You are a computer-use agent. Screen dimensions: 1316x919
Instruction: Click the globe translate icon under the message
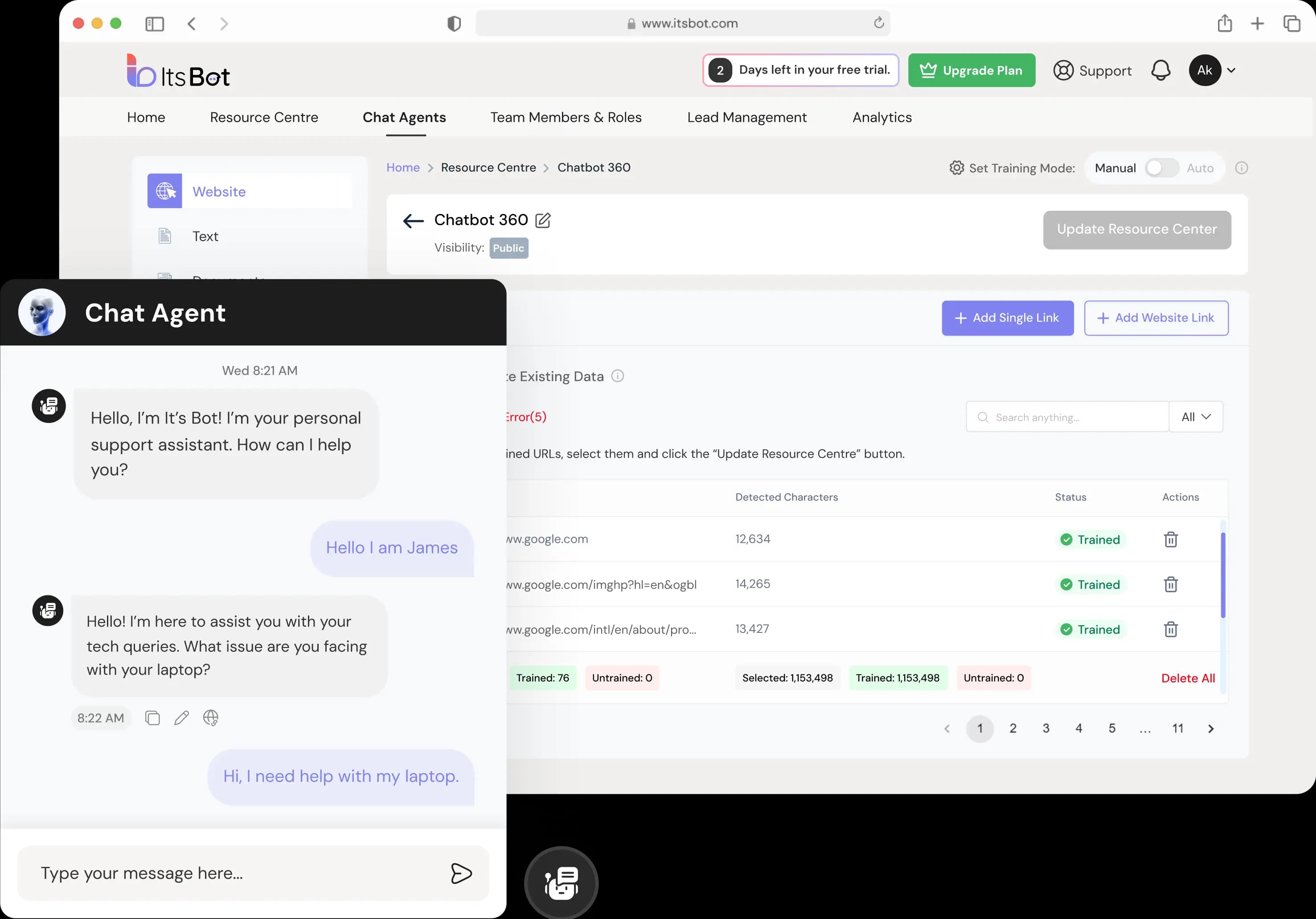pos(210,718)
